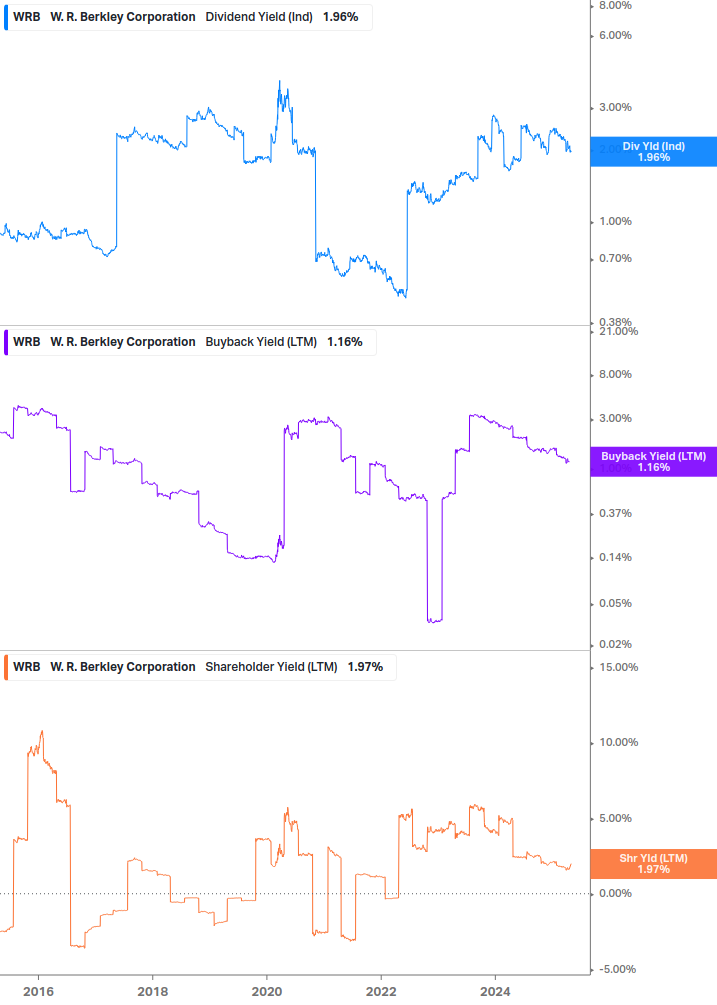Click the 6.00% tick on dividend yield axis
The width and height of the screenshot is (717, 1005).
[x=615, y=35]
